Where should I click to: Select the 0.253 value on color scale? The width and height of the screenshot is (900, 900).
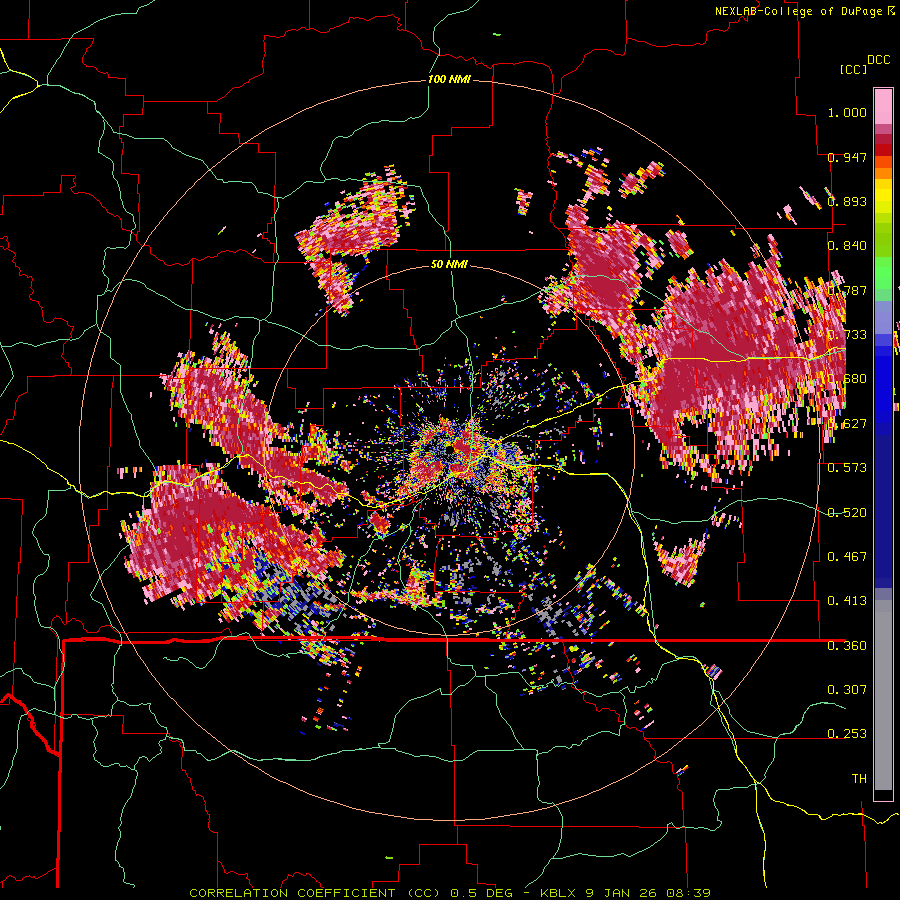click(847, 734)
